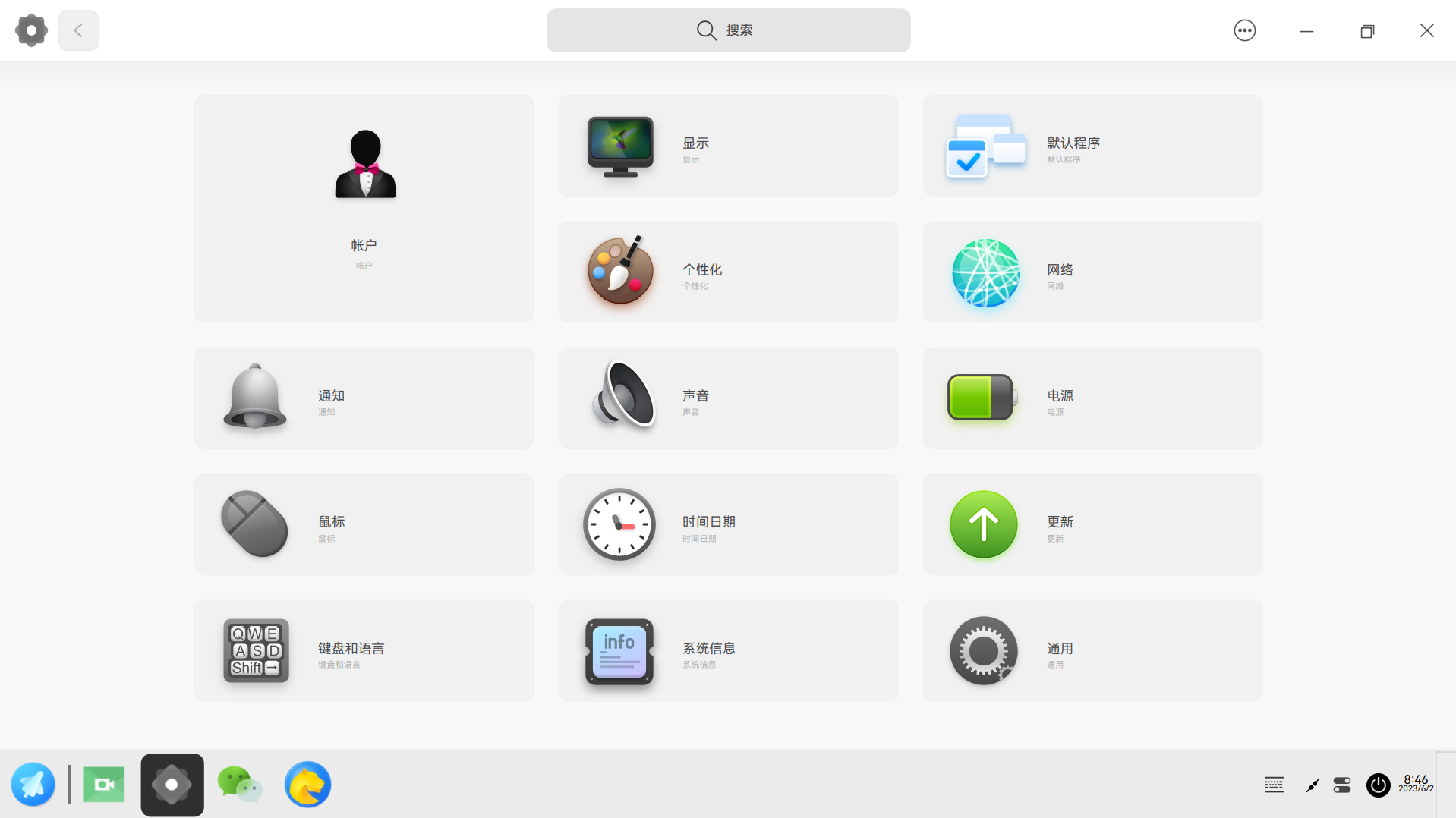Click the back navigation arrow

[78, 30]
